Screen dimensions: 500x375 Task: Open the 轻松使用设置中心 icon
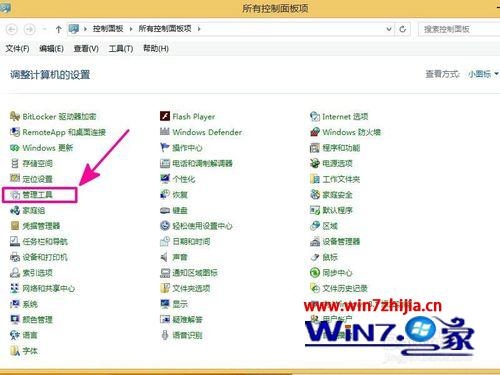165,226
